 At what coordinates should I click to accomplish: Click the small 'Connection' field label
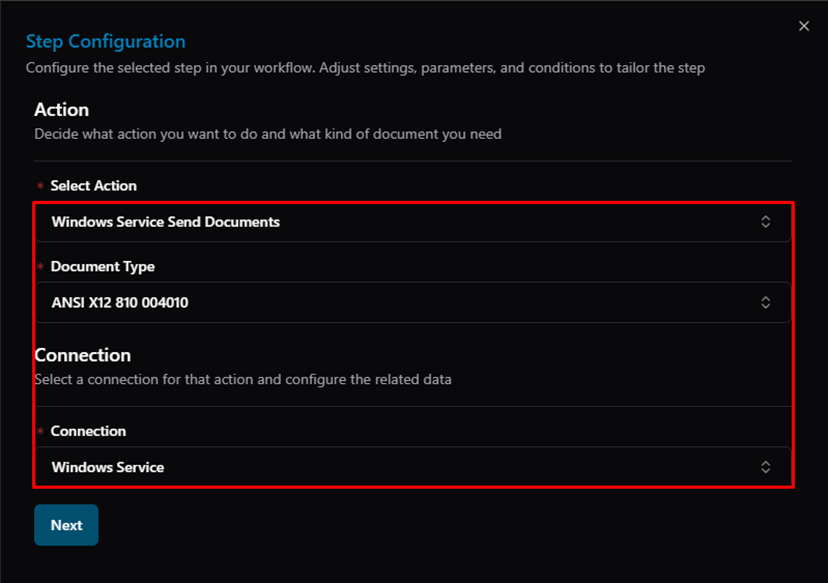point(88,431)
